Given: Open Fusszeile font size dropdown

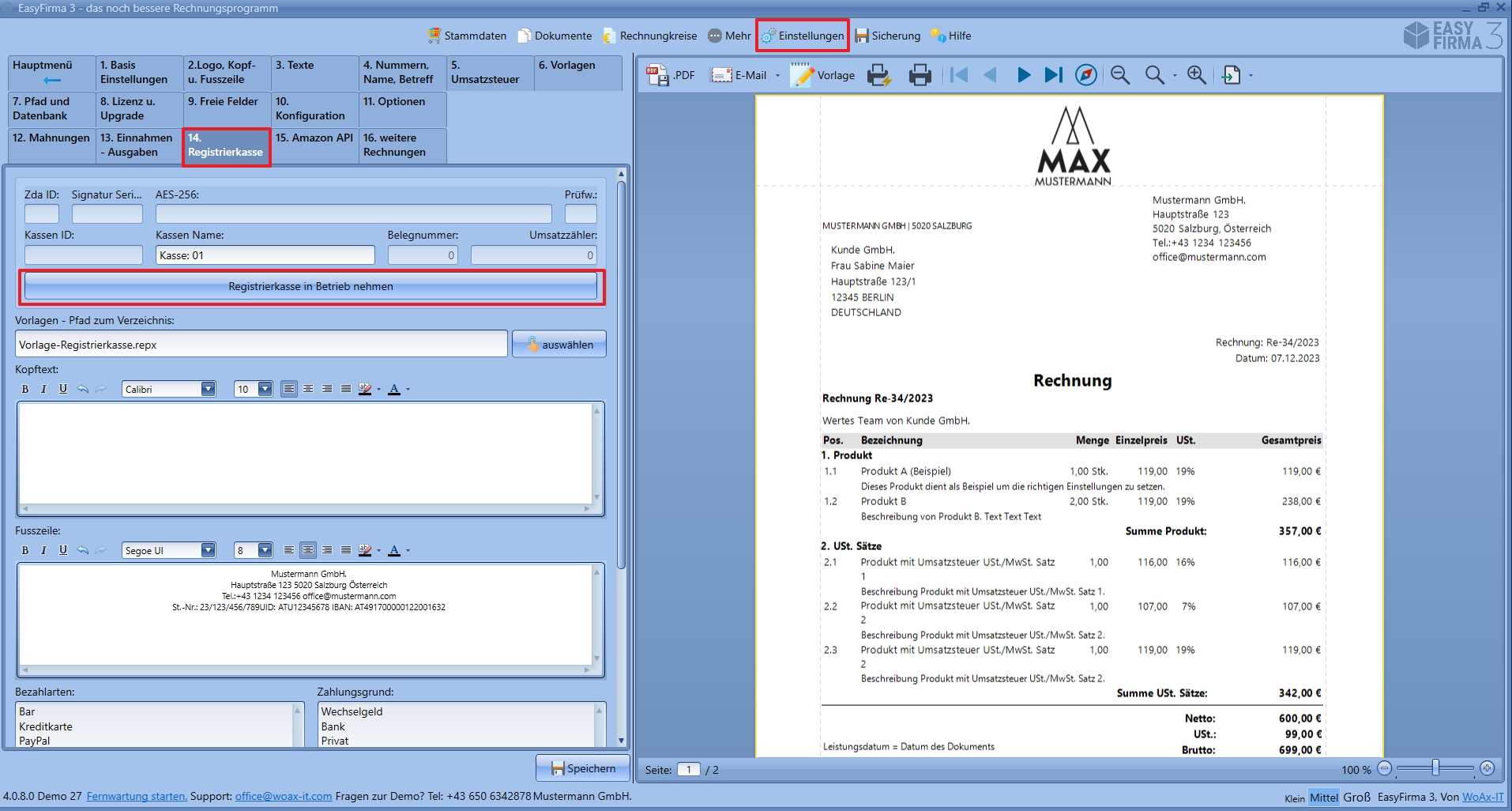Looking at the screenshot, I should (265, 550).
